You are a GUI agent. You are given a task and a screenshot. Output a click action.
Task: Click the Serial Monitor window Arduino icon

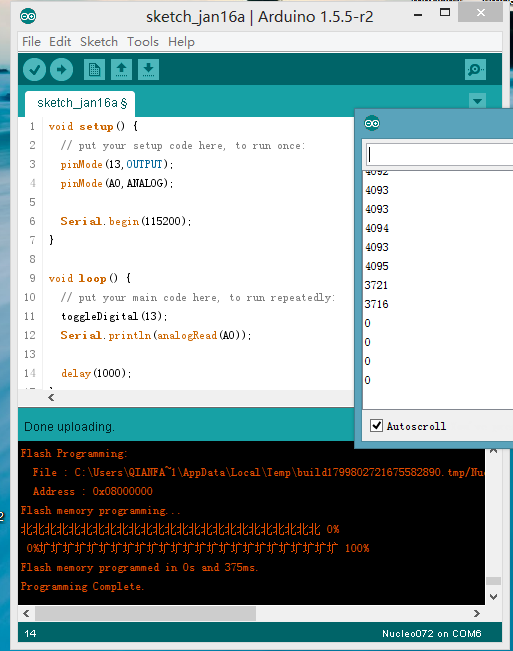click(x=372, y=123)
